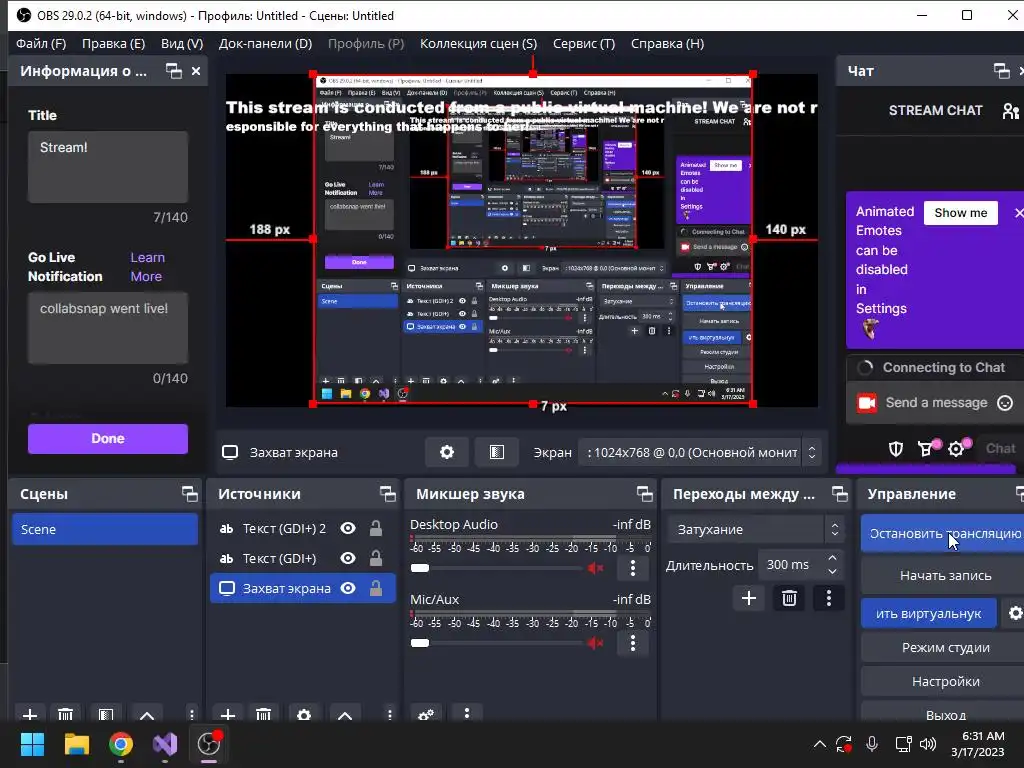
Task: Open Sources toolbar overflow three dots
Action: pos(389,715)
